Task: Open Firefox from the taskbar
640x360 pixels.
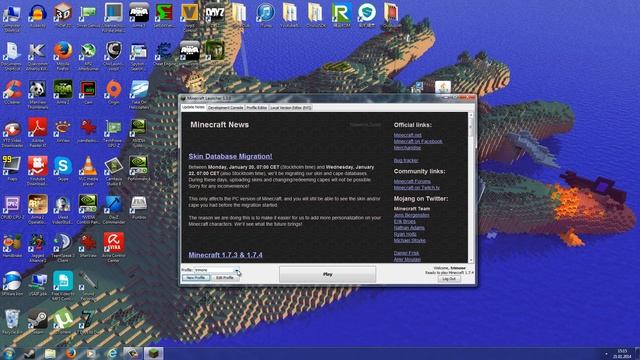Action: [x=71, y=353]
